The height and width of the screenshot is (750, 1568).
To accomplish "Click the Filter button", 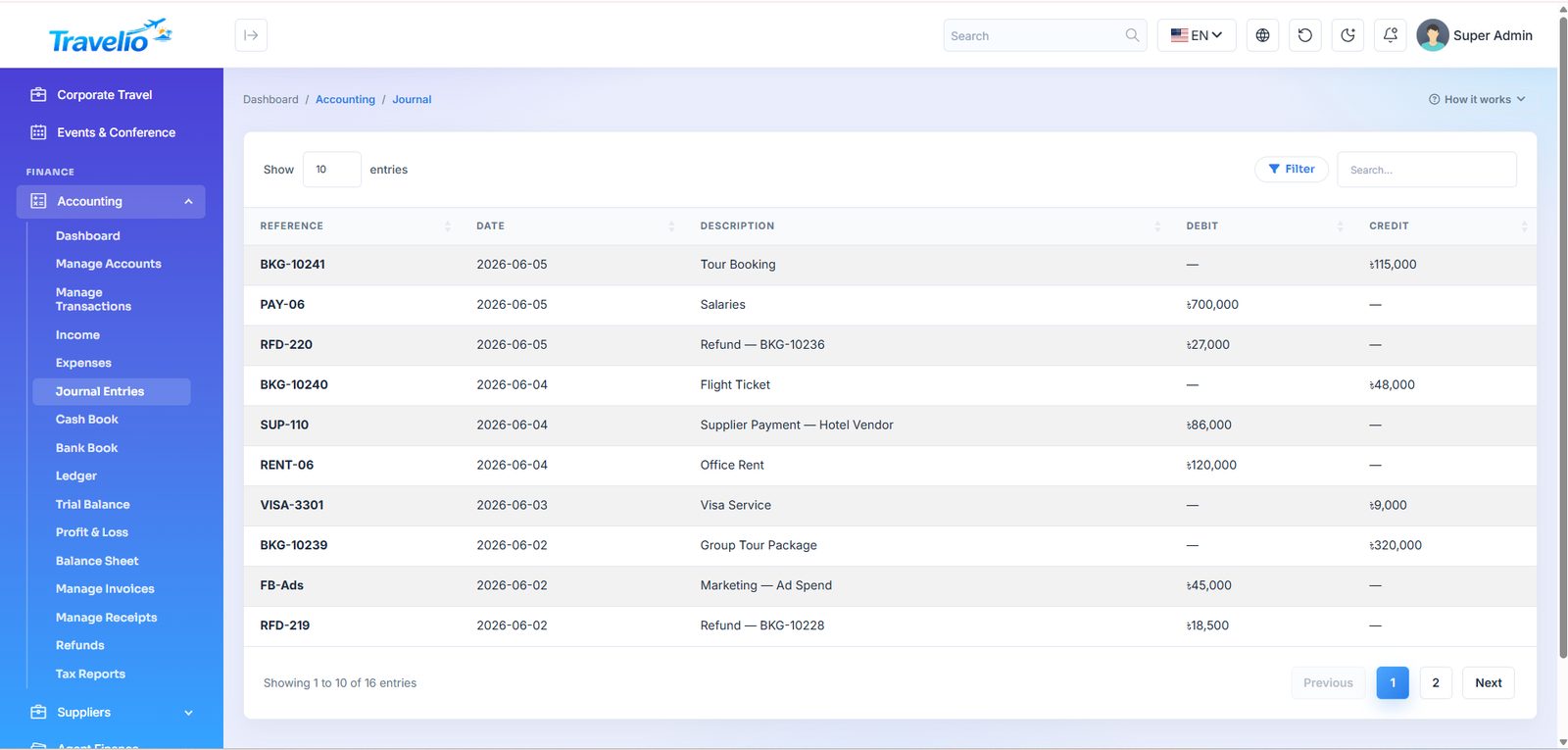I will (1292, 169).
